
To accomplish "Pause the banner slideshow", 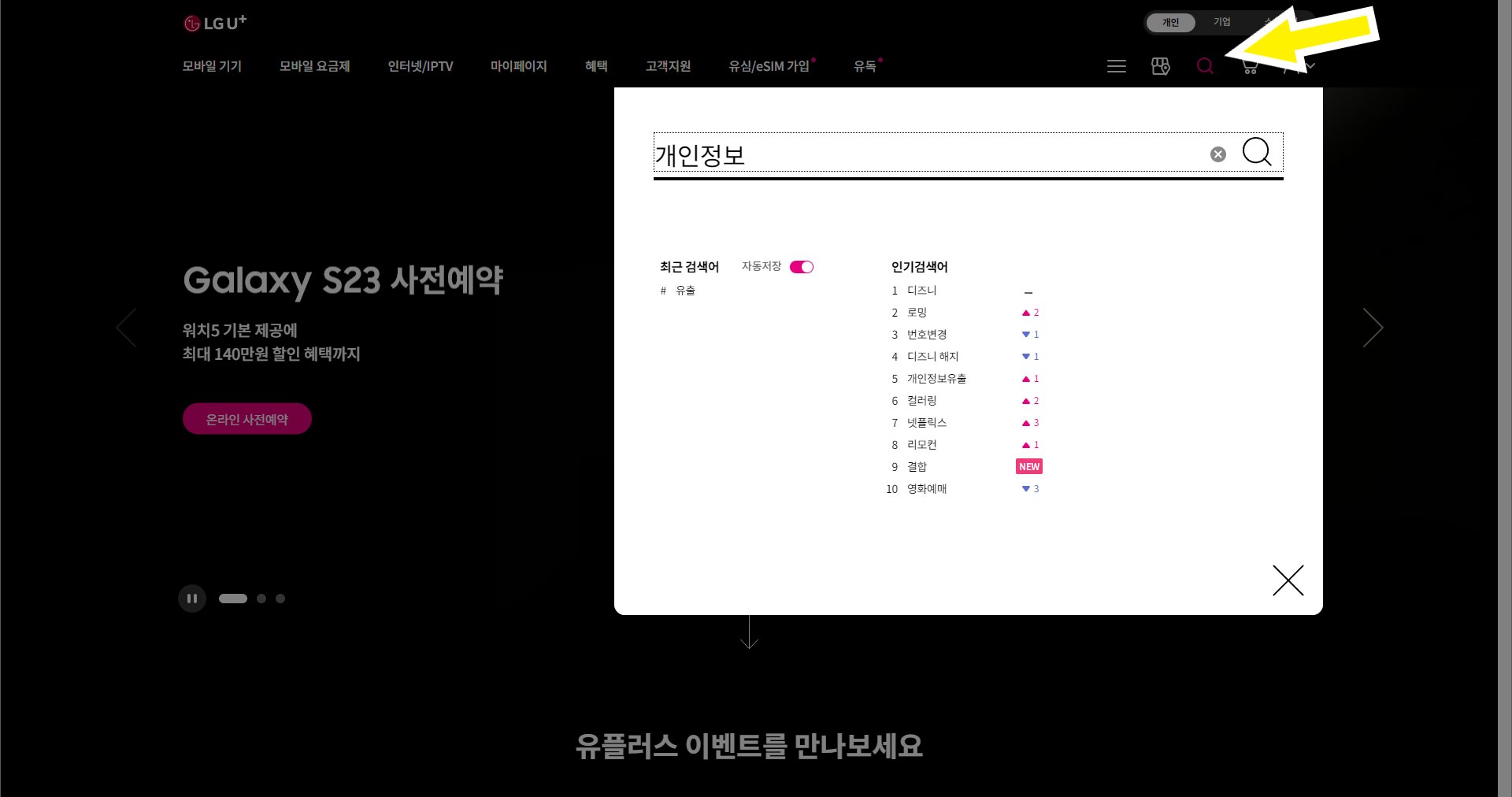I will tap(192, 599).
